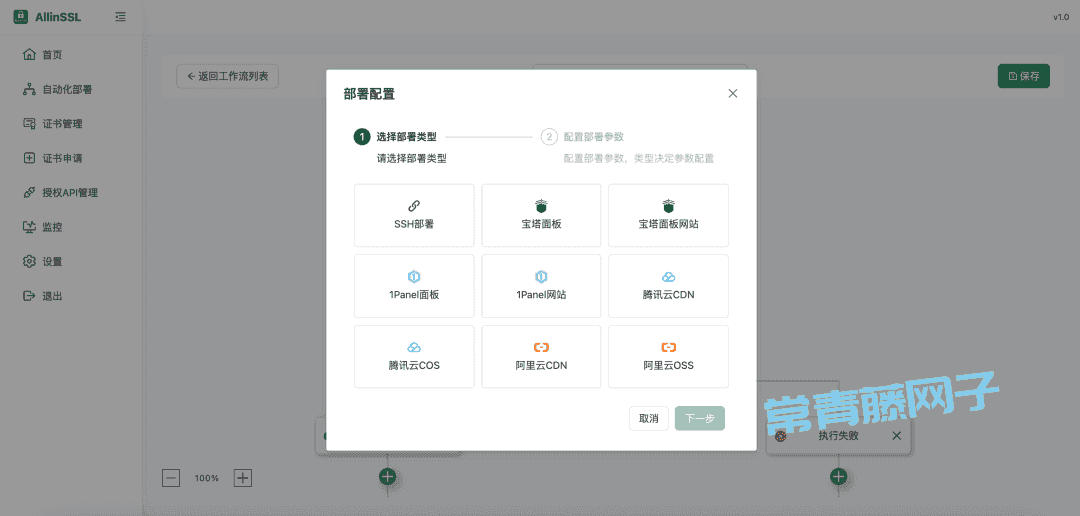Click the 腾讯云COS cloud icon
The image size is (1080, 516).
[x=414, y=347]
